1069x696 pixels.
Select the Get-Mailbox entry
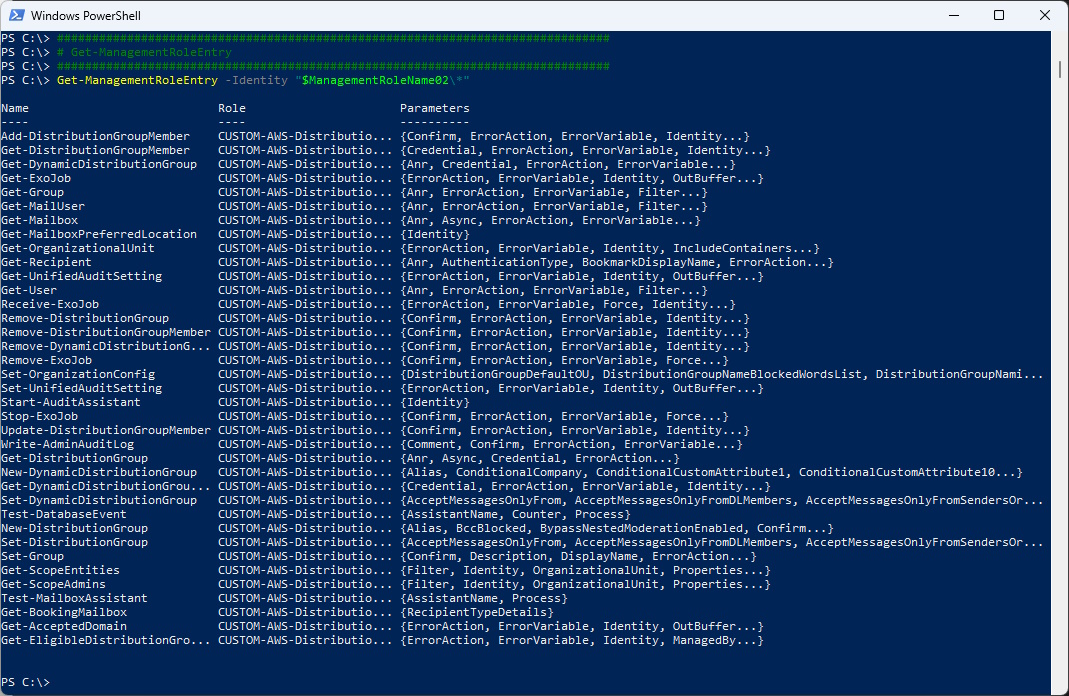(x=40, y=220)
